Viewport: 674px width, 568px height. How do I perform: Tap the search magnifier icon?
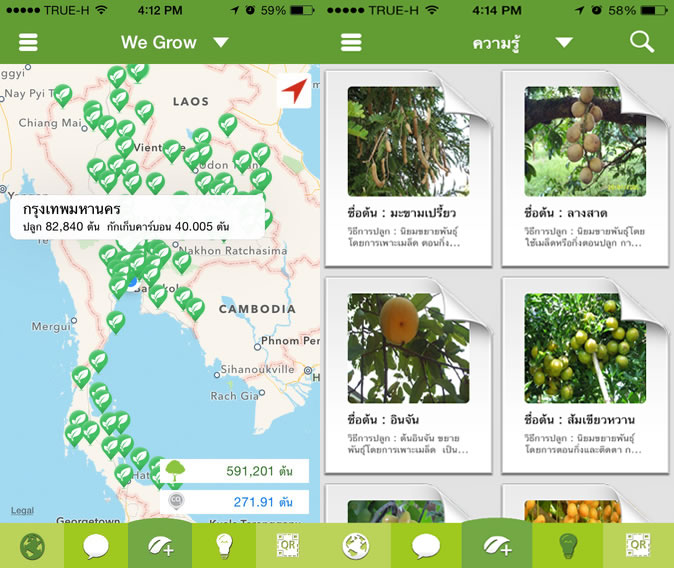(641, 42)
